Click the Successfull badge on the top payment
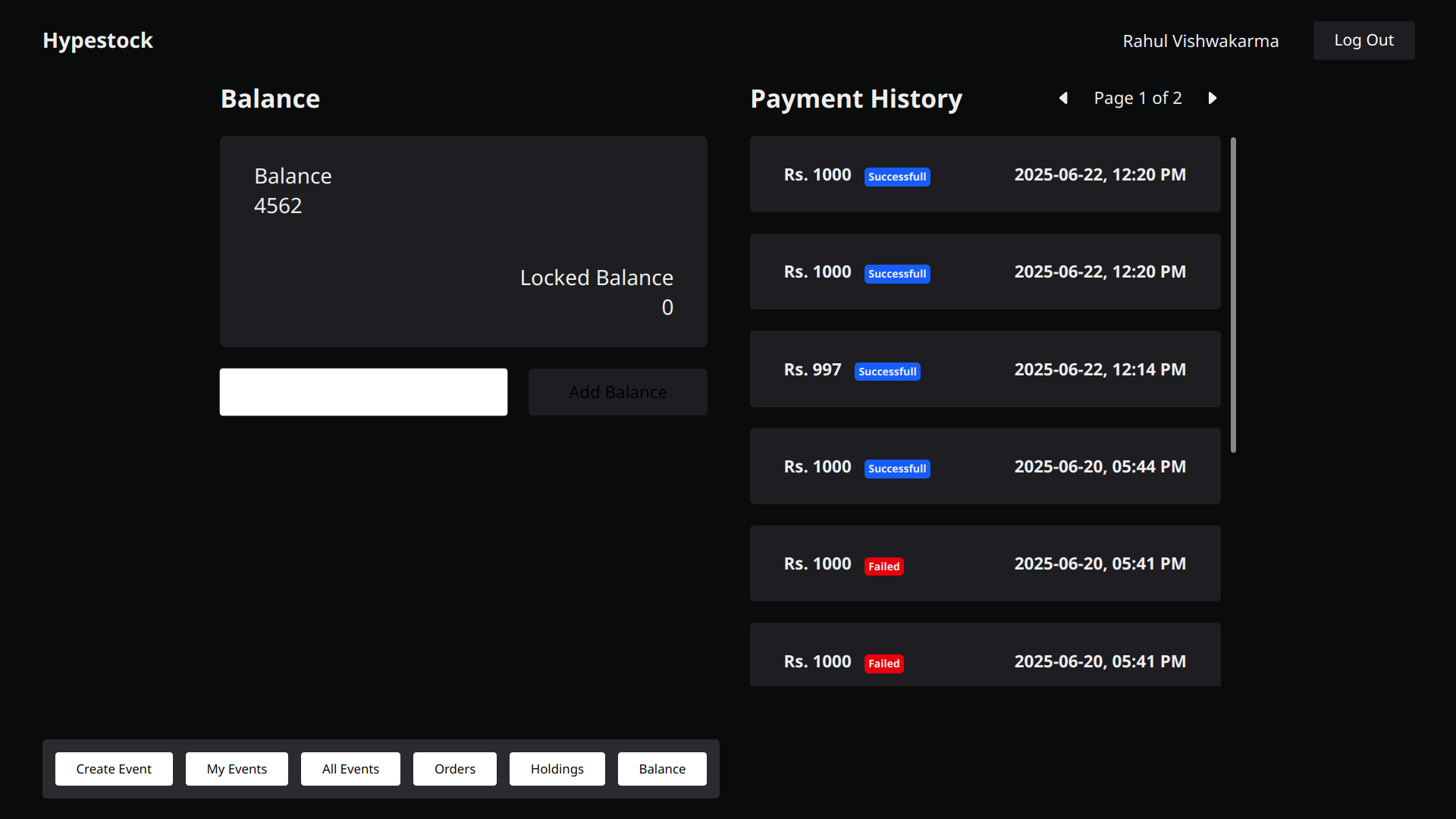The image size is (1456, 819). (x=897, y=177)
